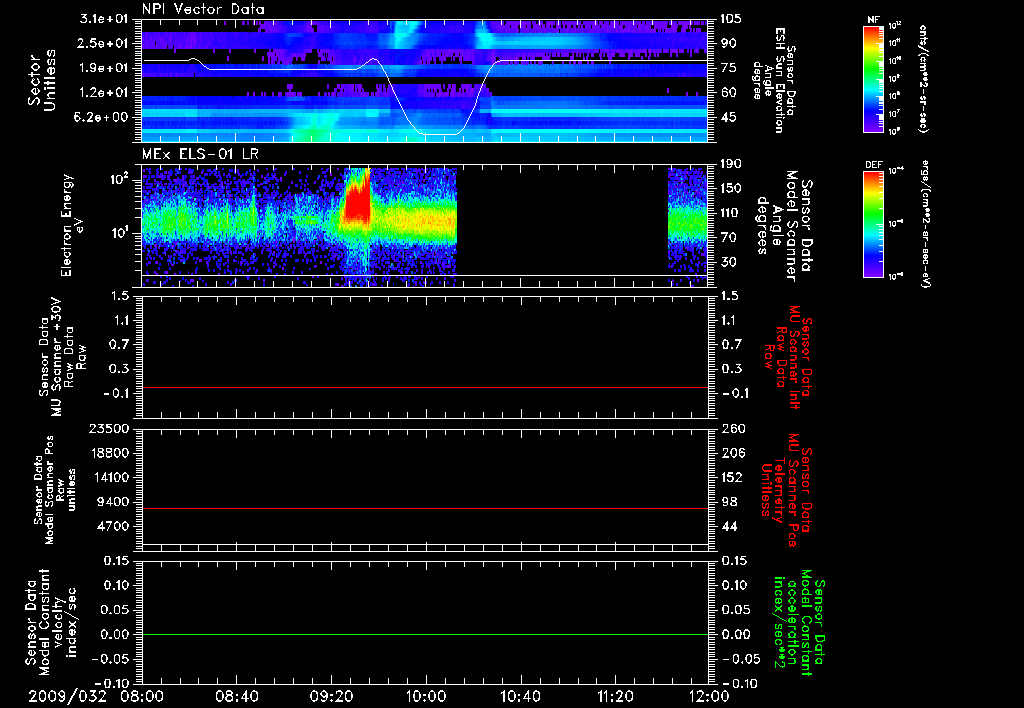Click the red electron burst in ELS spectrogram
1024x708 pixels.
357,198
